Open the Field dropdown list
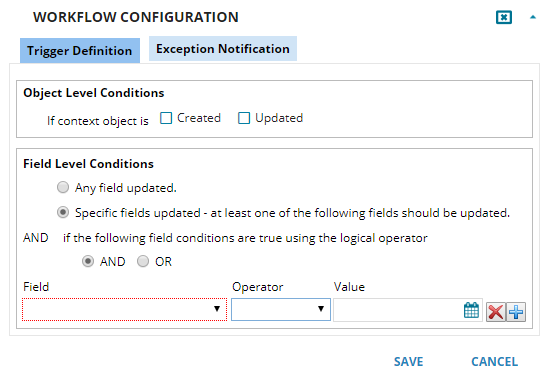550x388 pixels. click(124, 309)
